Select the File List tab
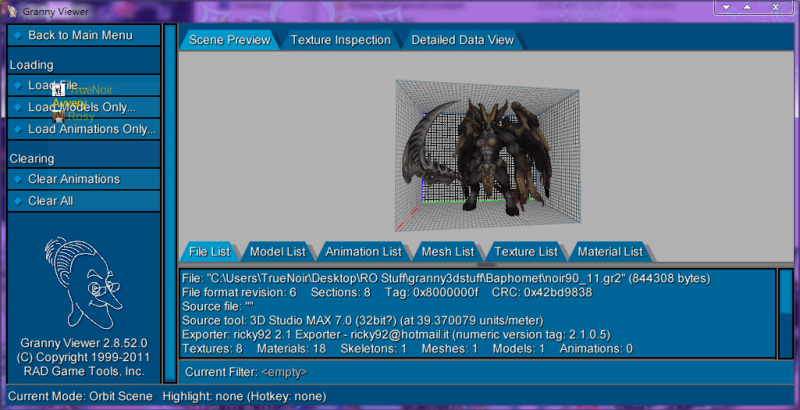 point(209,251)
